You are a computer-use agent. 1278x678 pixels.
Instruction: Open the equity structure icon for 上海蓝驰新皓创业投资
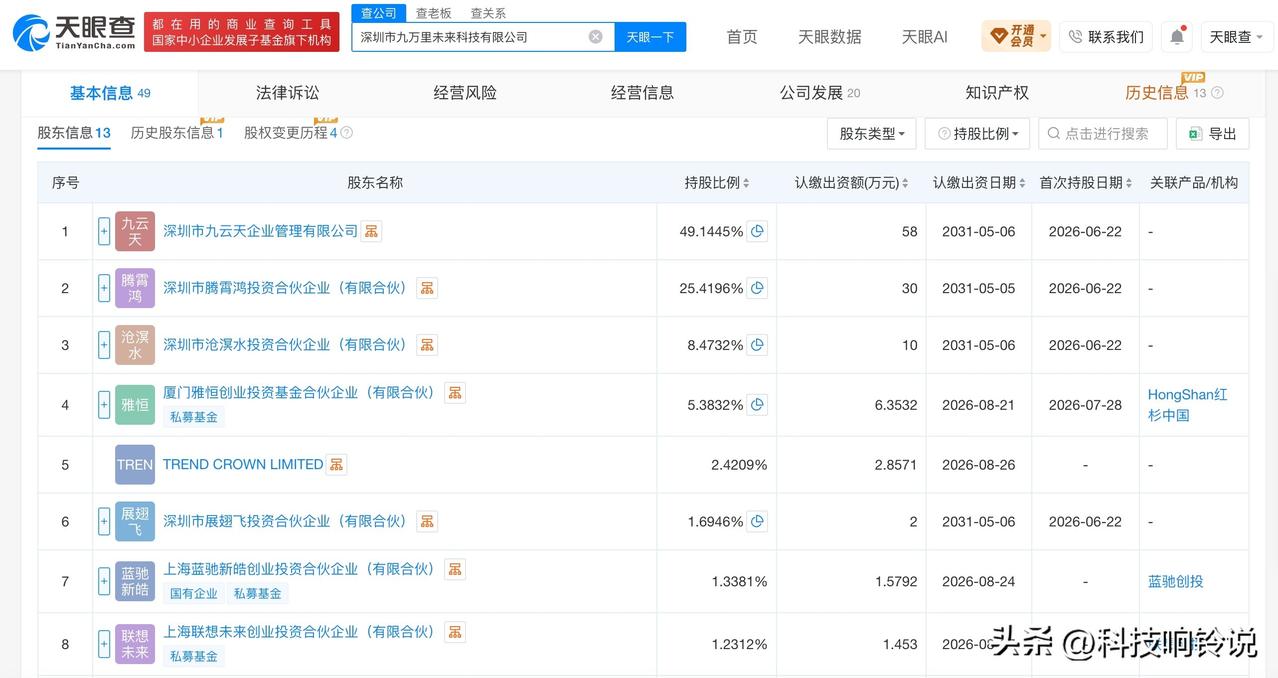[455, 569]
